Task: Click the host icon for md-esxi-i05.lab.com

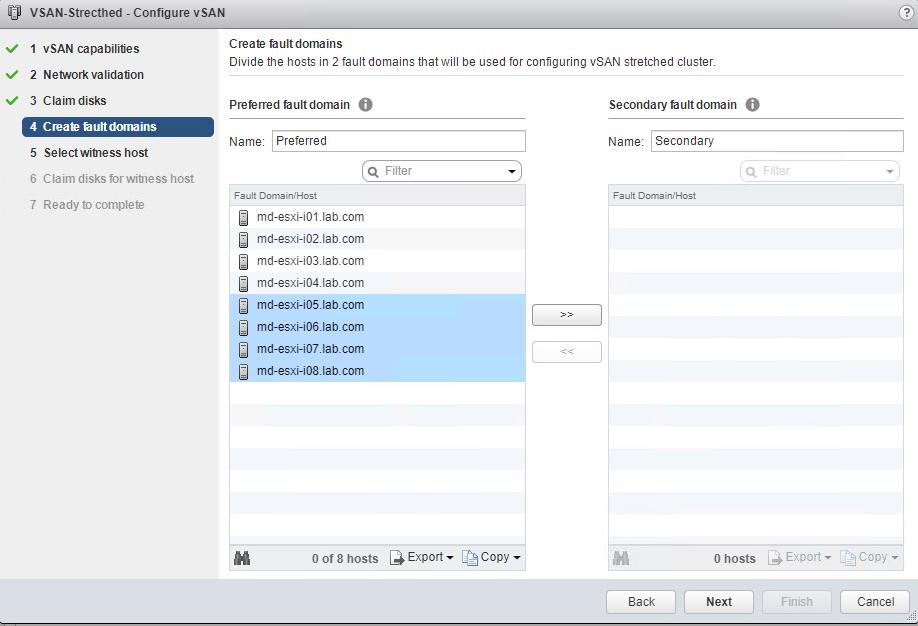Action: (x=244, y=306)
